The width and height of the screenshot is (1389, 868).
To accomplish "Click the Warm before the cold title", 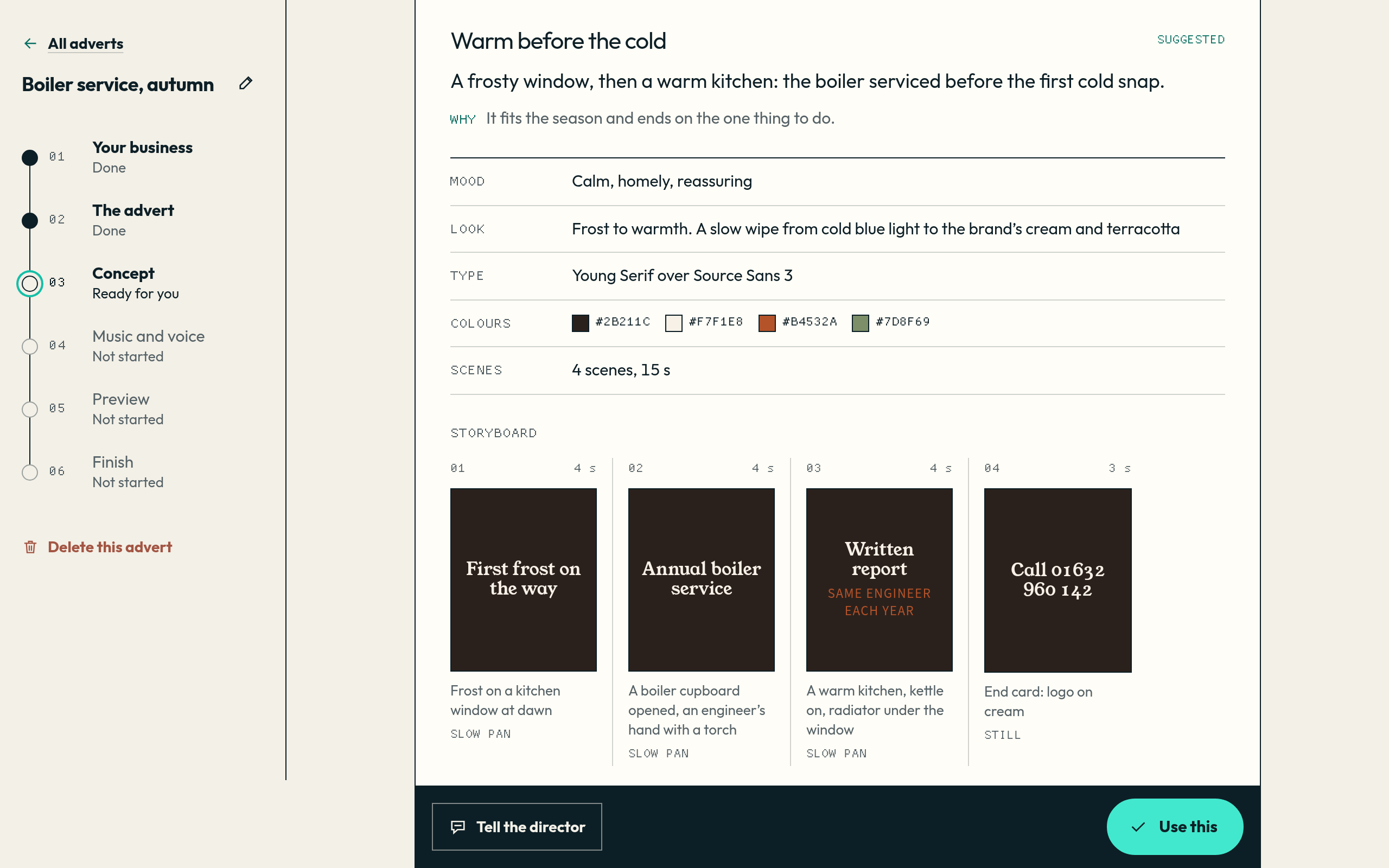I will tap(558, 41).
